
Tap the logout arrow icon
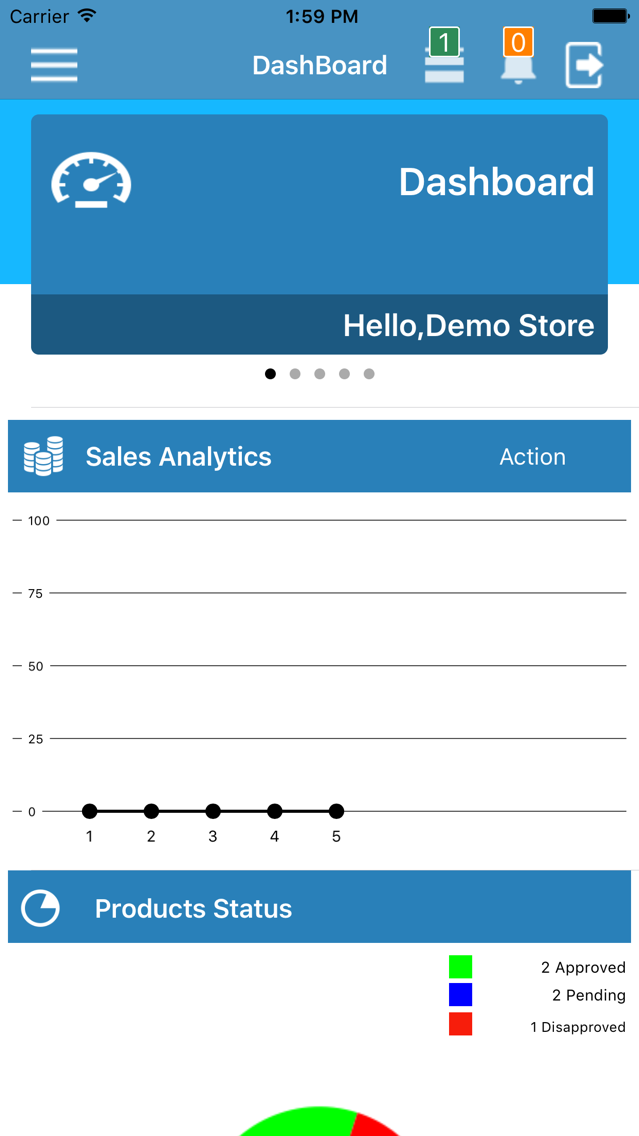point(584,66)
